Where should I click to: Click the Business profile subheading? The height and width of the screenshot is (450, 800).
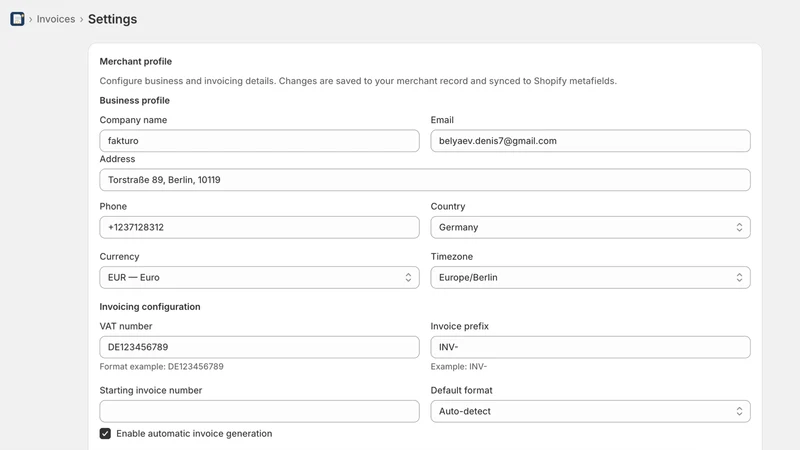pyautogui.click(x=135, y=101)
